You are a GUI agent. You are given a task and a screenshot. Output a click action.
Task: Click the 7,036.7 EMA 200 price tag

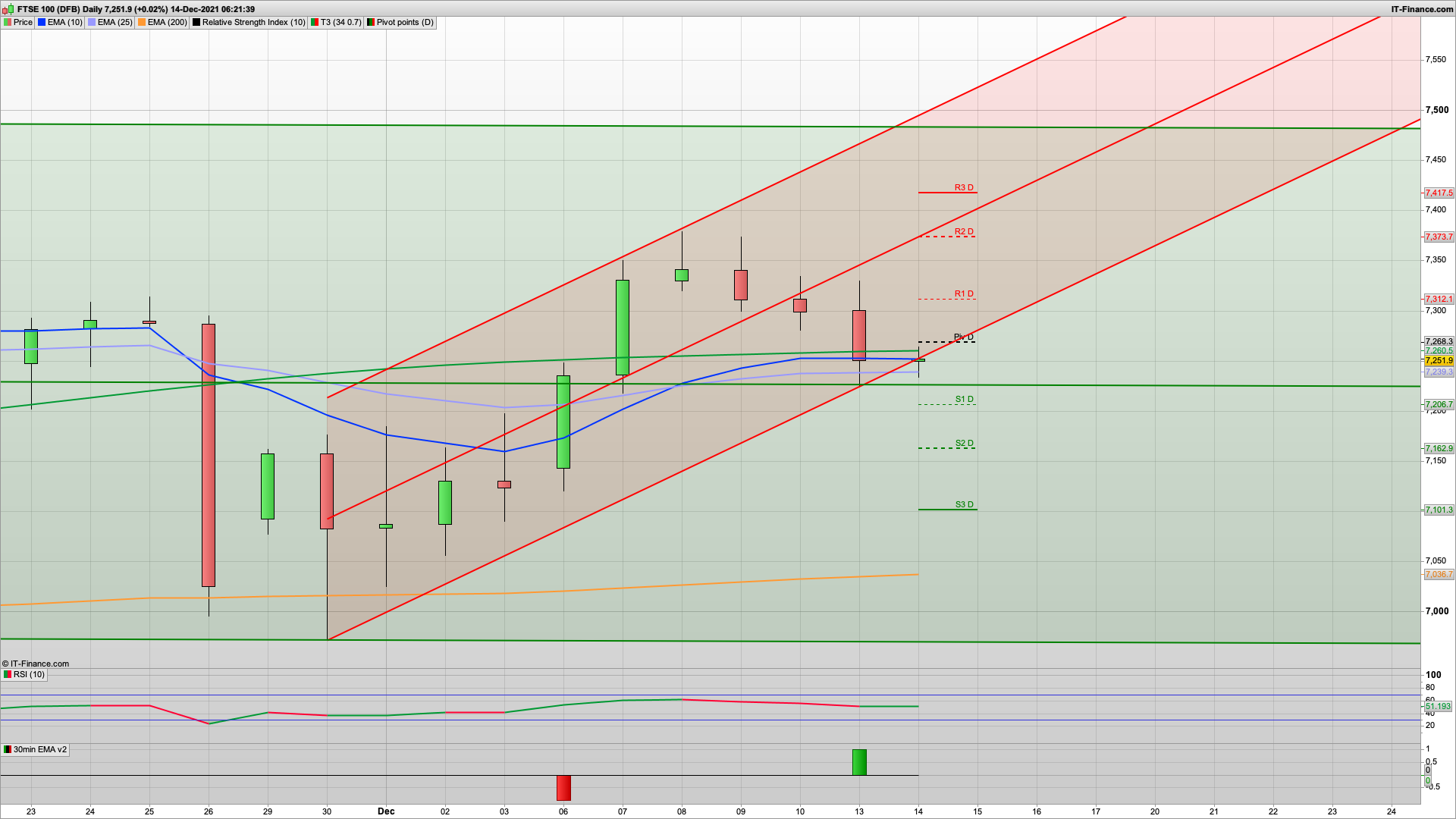coord(1439,574)
